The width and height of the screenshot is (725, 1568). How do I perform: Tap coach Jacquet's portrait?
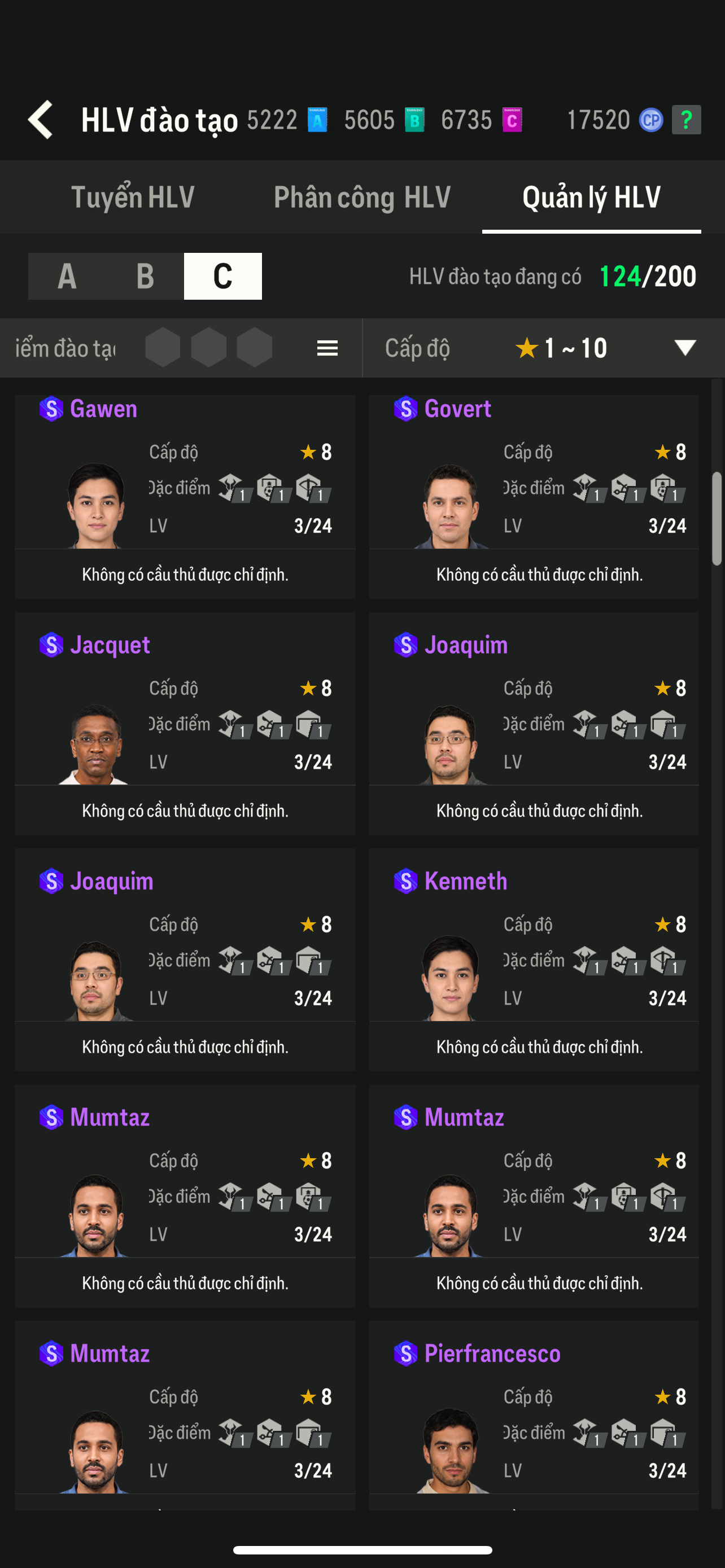[95, 744]
